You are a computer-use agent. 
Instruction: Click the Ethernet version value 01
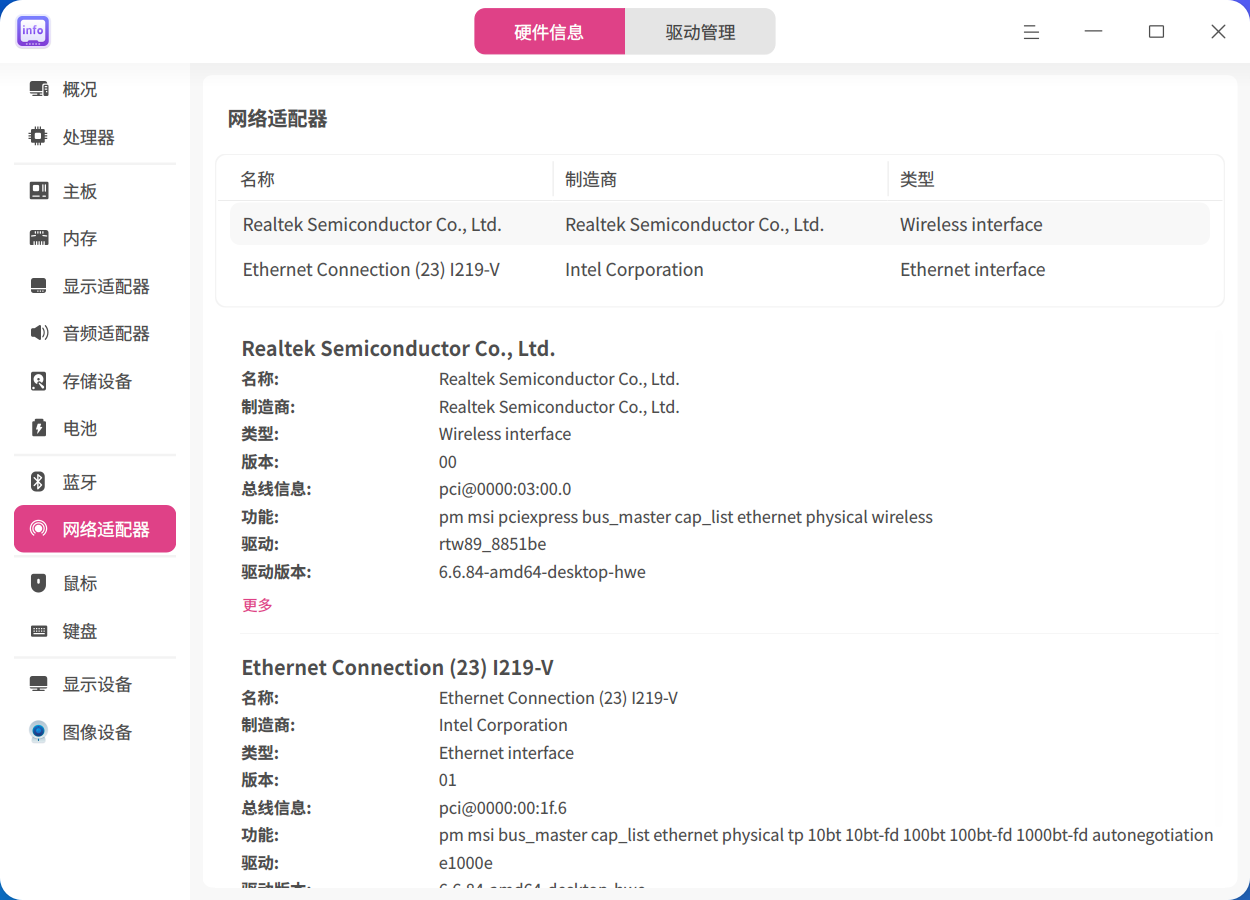pos(448,780)
